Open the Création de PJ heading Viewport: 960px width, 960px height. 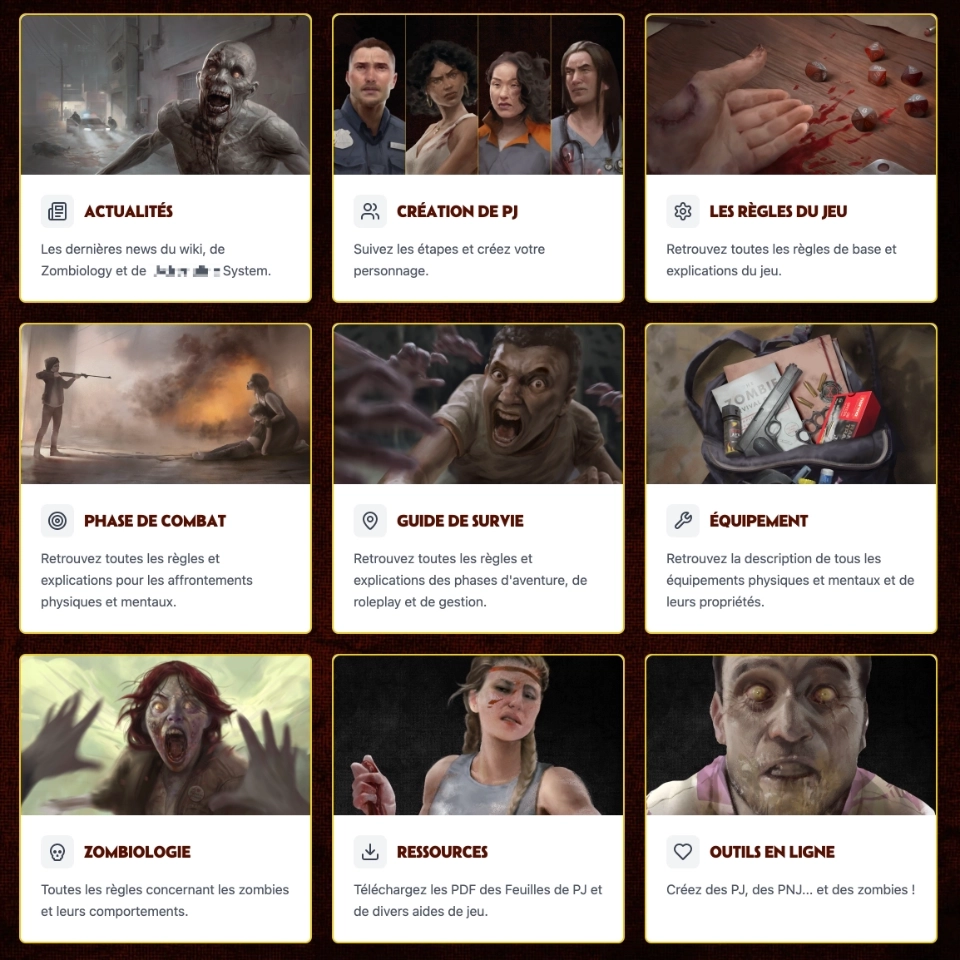coord(457,211)
